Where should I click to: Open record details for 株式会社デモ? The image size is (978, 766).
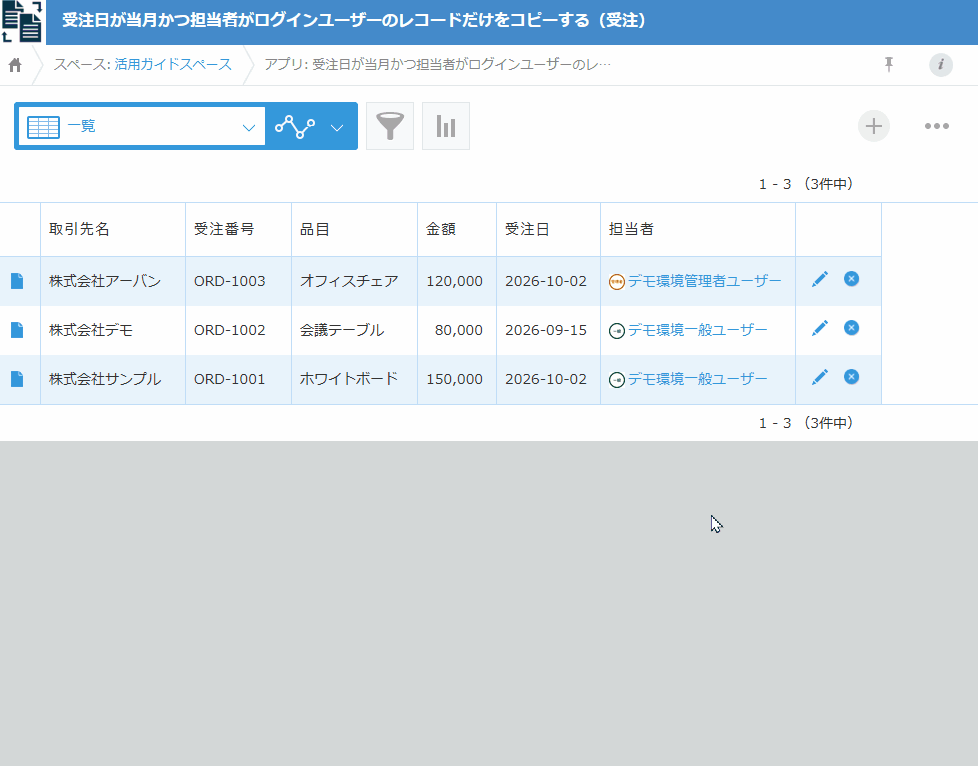pyautogui.click(x=17, y=330)
